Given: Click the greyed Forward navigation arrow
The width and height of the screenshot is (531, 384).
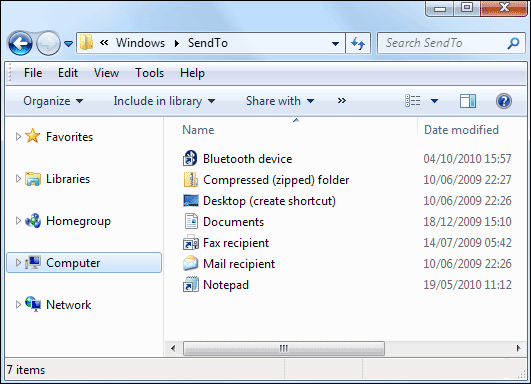Looking at the screenshot, I should click(48, 43).
